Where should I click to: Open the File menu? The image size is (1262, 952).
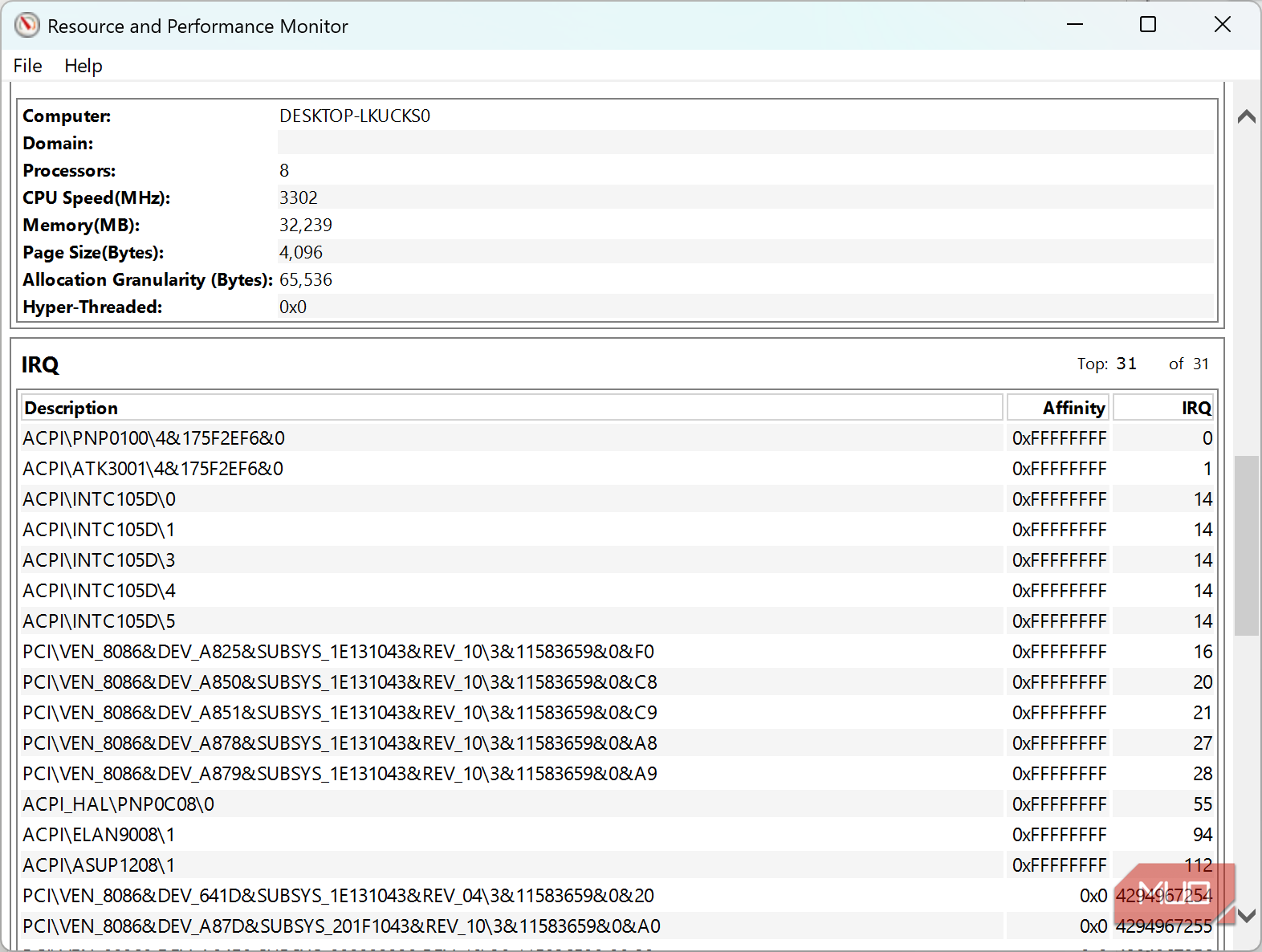tap(27, 66)
